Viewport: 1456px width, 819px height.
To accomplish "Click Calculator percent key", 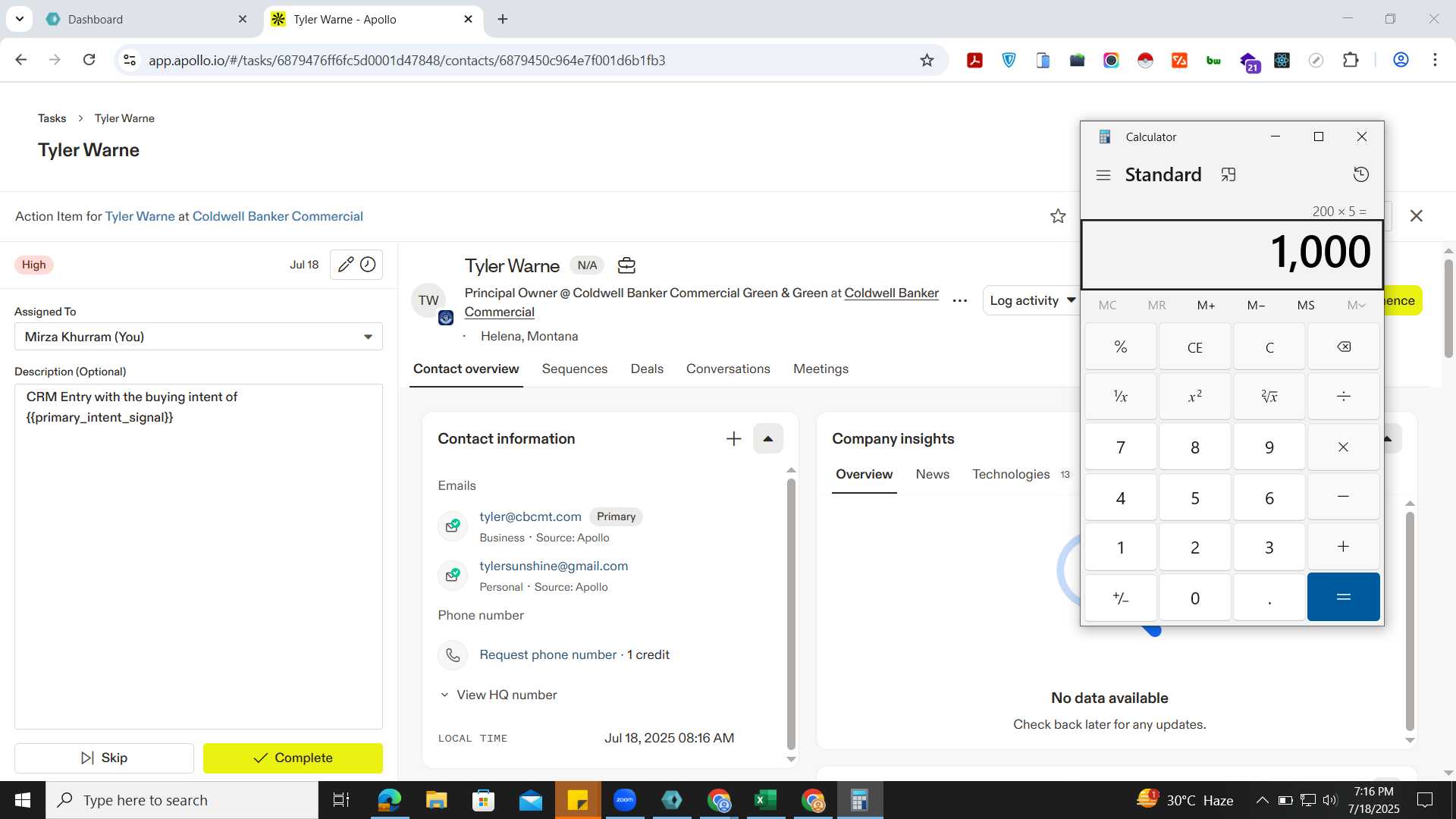I will (x=1120, y=347).
